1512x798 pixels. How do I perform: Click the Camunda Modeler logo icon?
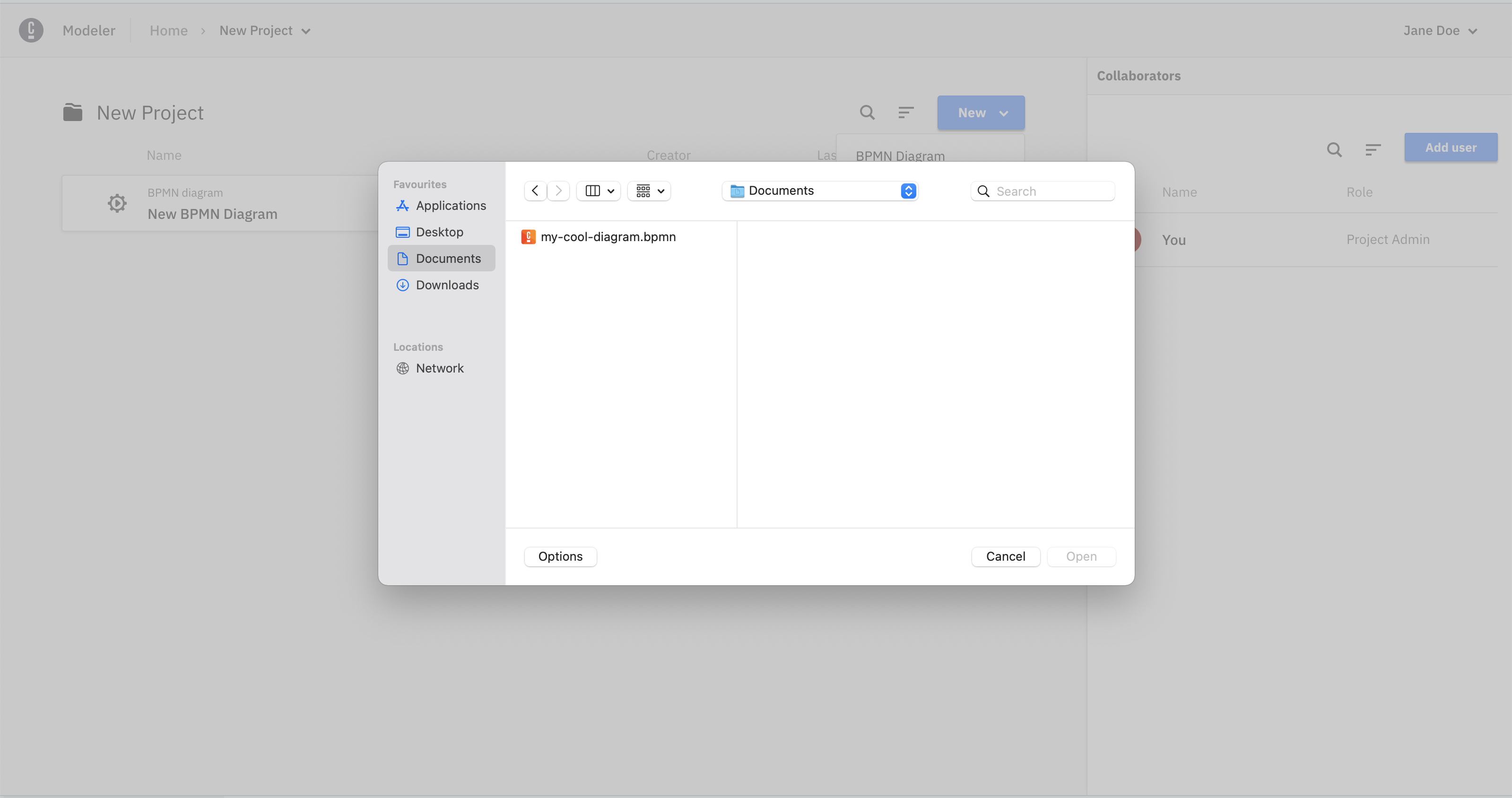click(31, 31)
